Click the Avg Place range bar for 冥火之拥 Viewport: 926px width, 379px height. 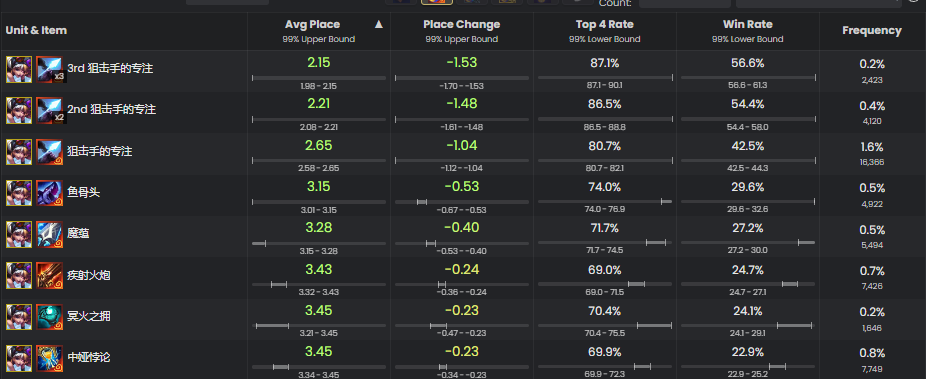[318, 325]
